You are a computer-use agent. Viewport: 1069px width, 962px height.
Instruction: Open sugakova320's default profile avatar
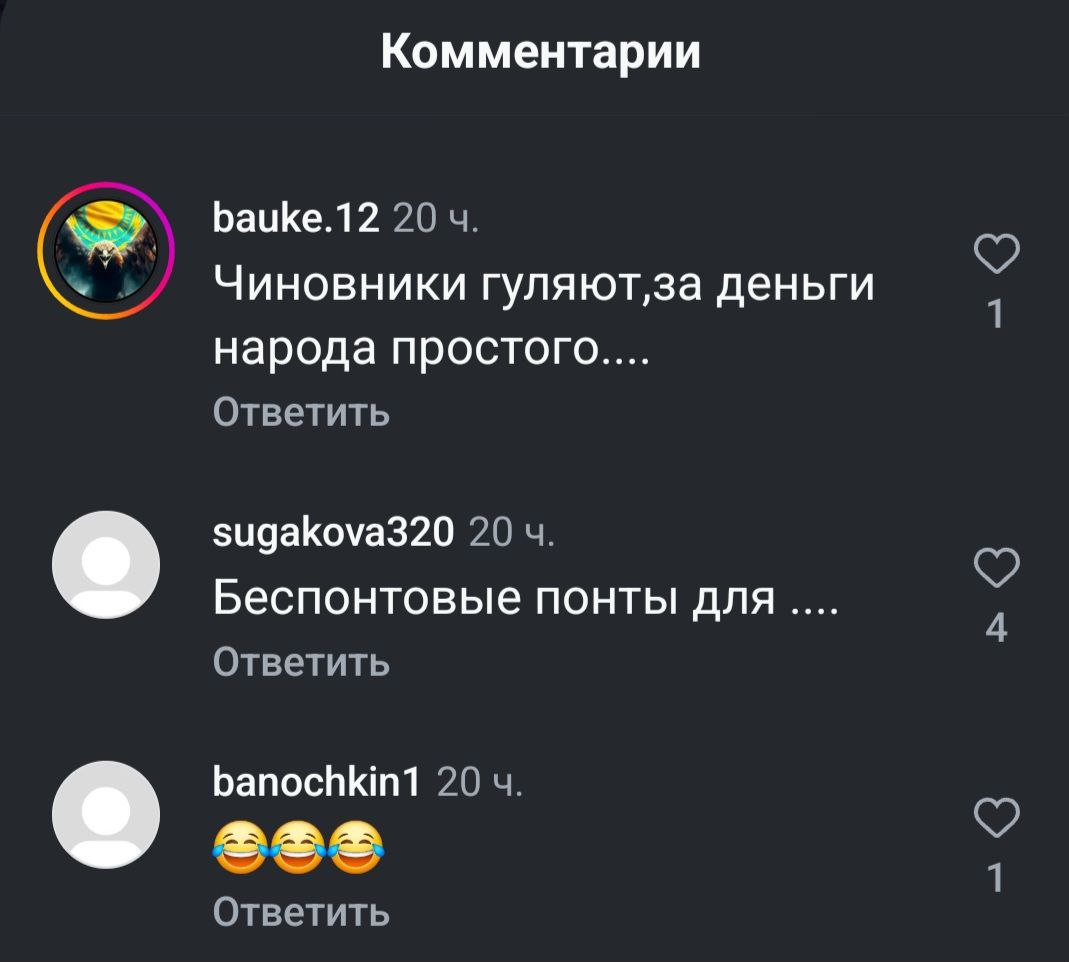[106, 565]
